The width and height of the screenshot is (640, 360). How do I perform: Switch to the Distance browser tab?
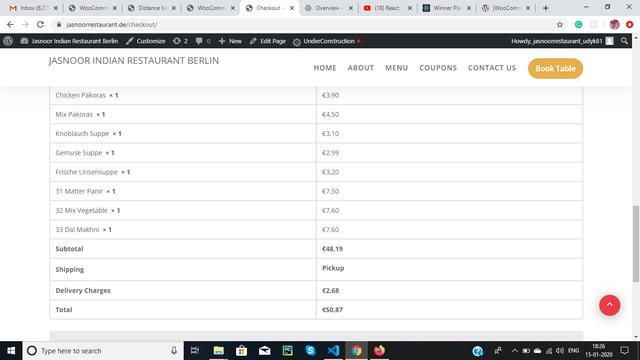pyautogui.click(x=151, y=8)
